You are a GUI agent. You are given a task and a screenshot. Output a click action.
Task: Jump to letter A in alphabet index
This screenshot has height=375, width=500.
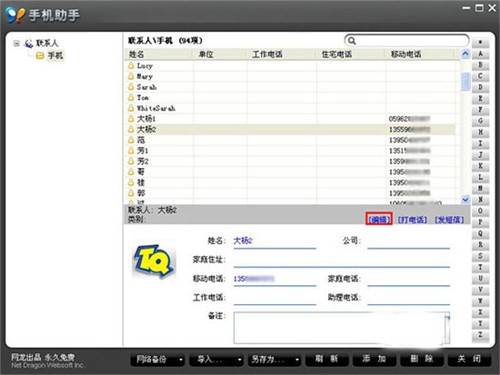480,54
